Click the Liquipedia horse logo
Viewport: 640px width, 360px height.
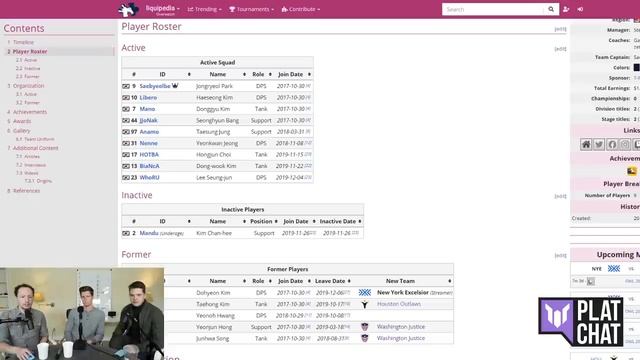point(128,9)
